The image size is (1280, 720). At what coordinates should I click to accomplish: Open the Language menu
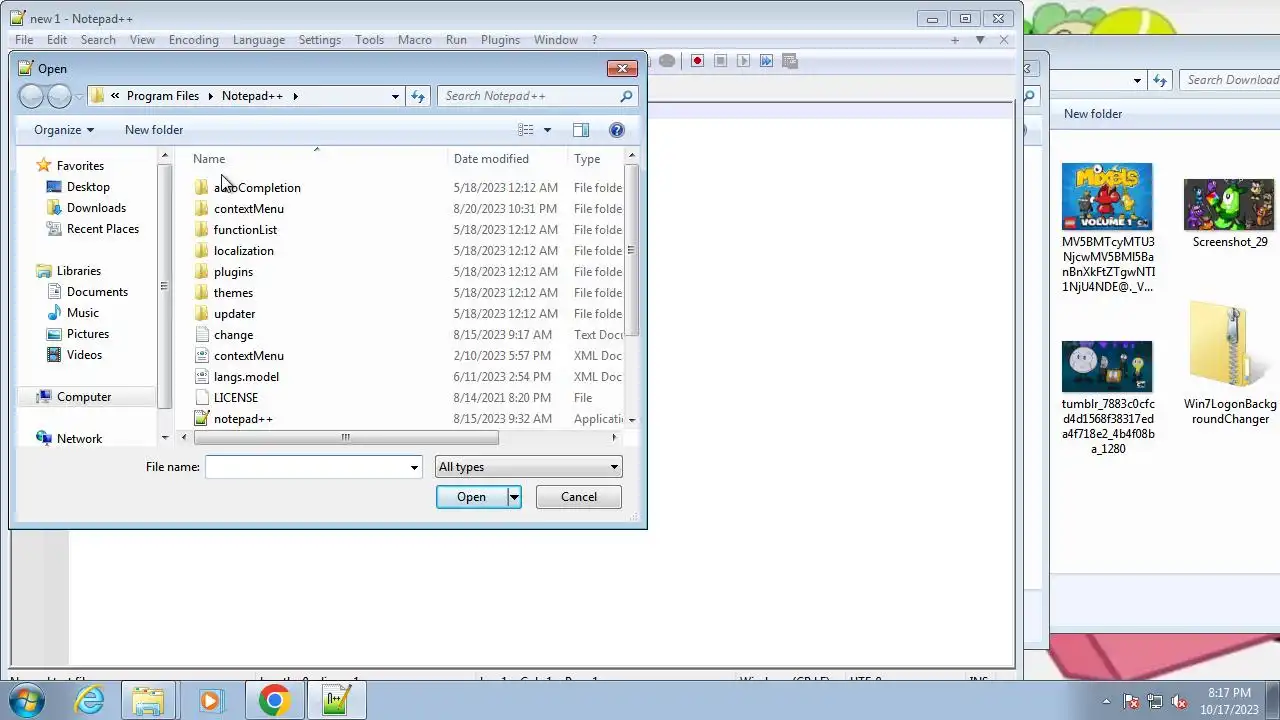259,40
